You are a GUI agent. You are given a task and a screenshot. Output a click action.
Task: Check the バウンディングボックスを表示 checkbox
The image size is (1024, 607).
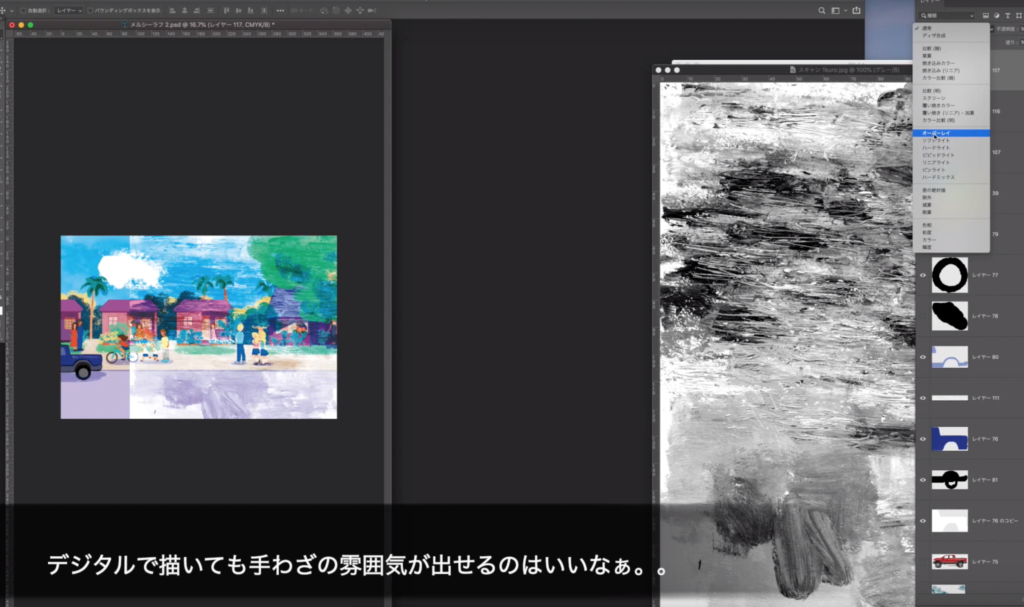tap(91, 10)
